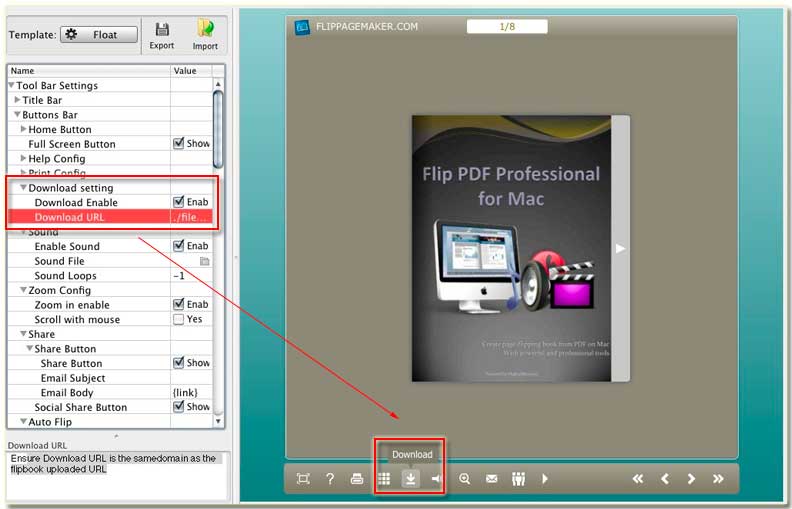792x509 pixels.
Task: Collapse the Share Button group node
Action: (30, 349)
